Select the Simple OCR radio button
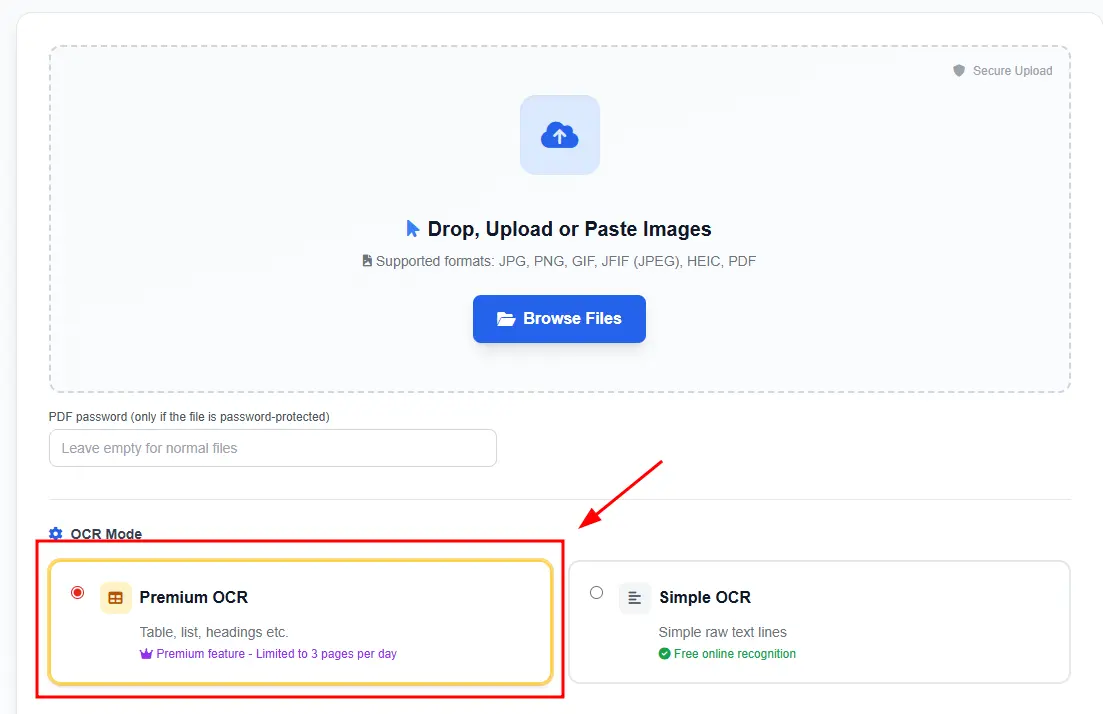The image size is (1103, 714). [x=597, y=593]
